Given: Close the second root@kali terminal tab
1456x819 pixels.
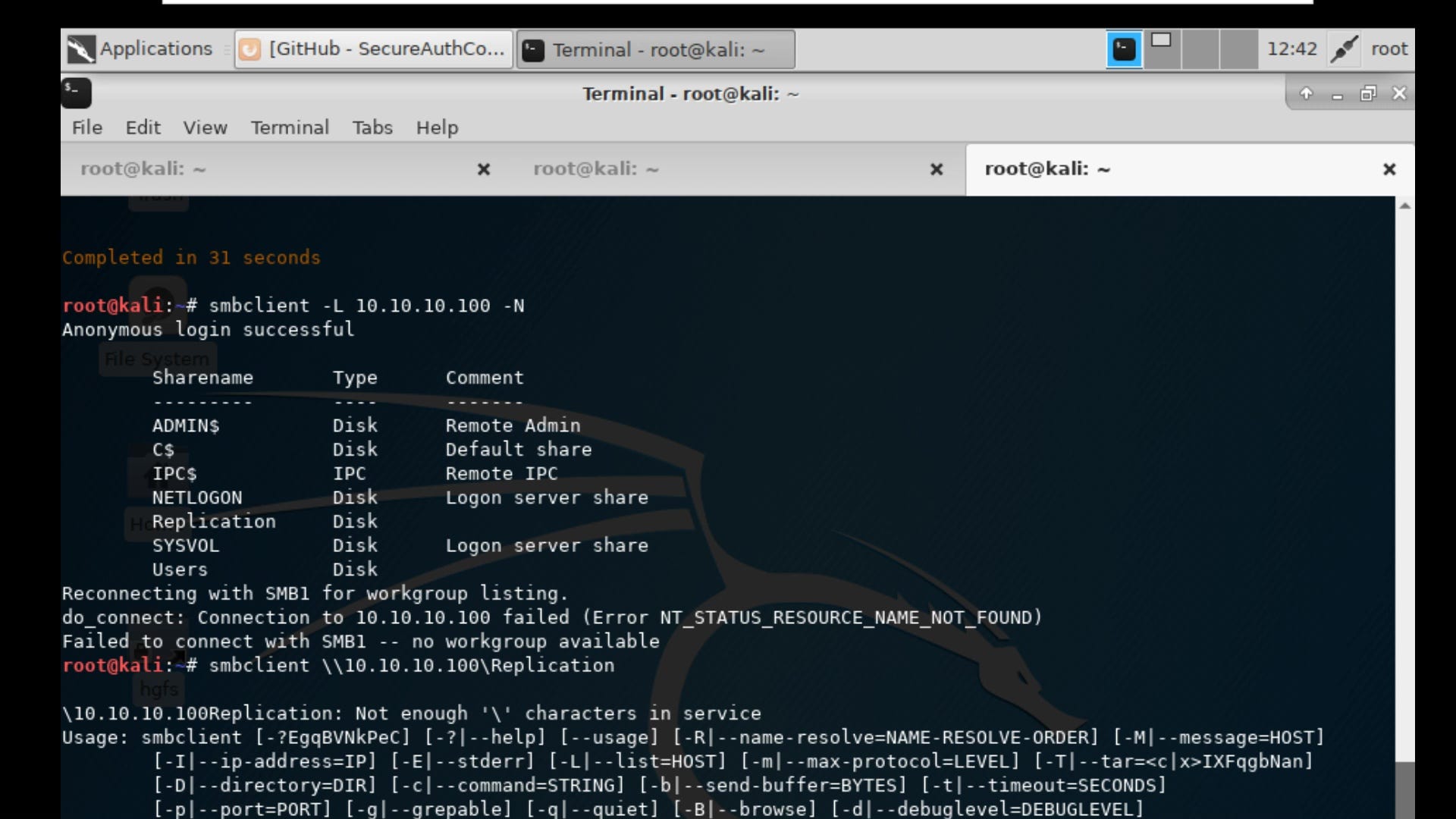Looking at the screenshot, I should click(937, 169).
